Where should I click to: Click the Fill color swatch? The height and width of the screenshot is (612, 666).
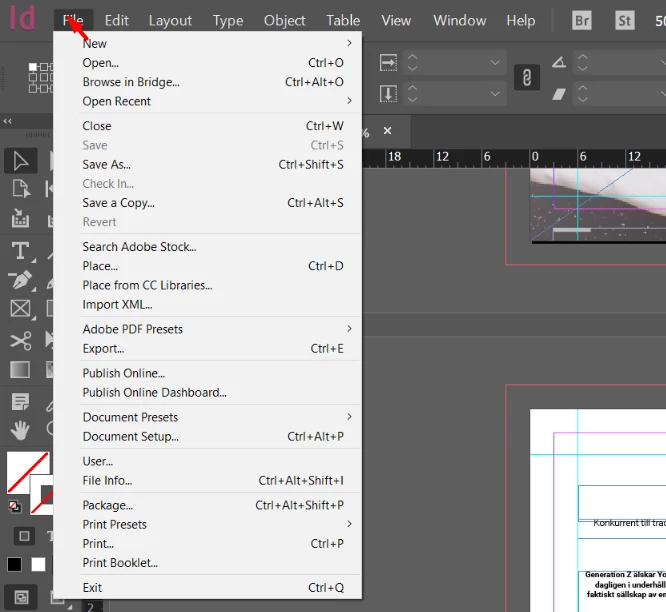click(x=28, y=473)
